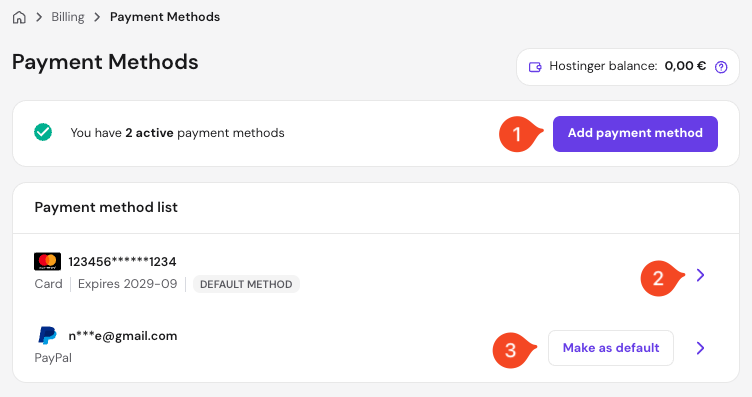Select Payment Methods breadcrumb item

click(x=165, y=17)
